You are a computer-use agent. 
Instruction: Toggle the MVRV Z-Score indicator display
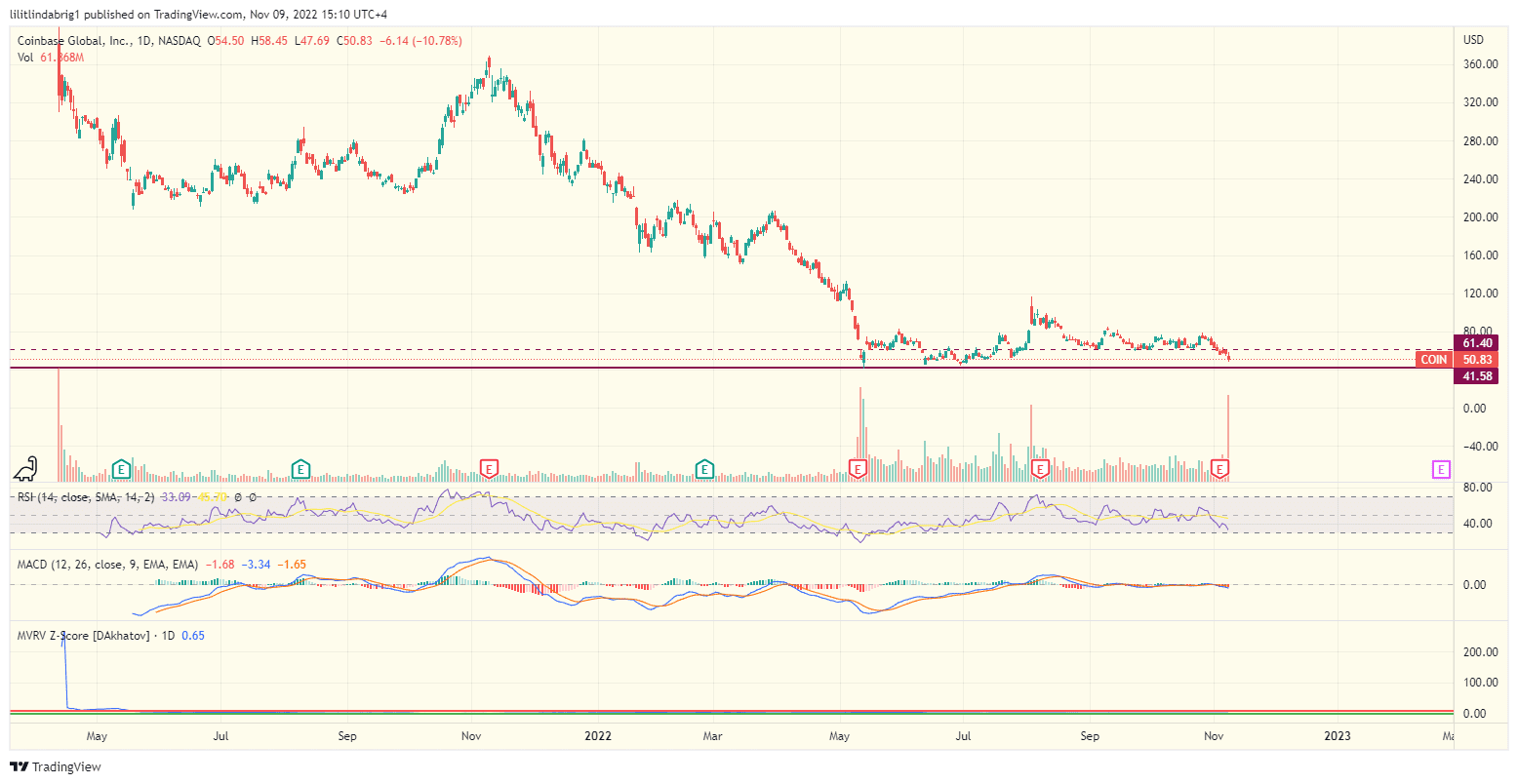[59, 635]
